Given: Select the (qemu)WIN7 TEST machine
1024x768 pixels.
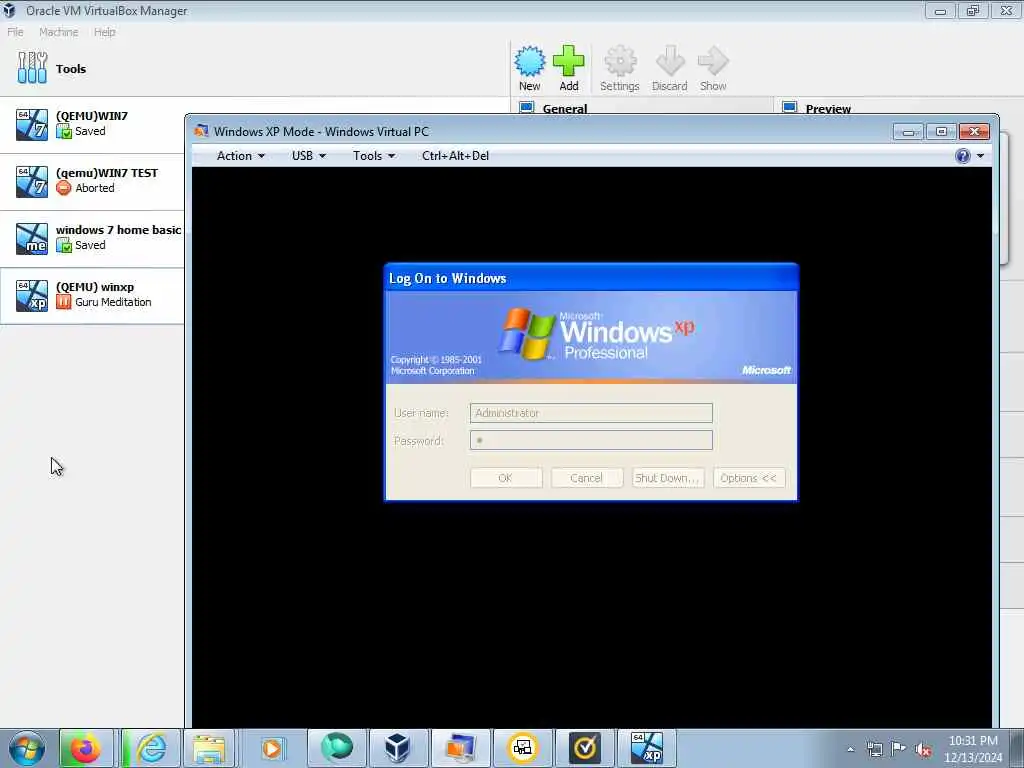Looking at the screenshot, I should 92,182.
